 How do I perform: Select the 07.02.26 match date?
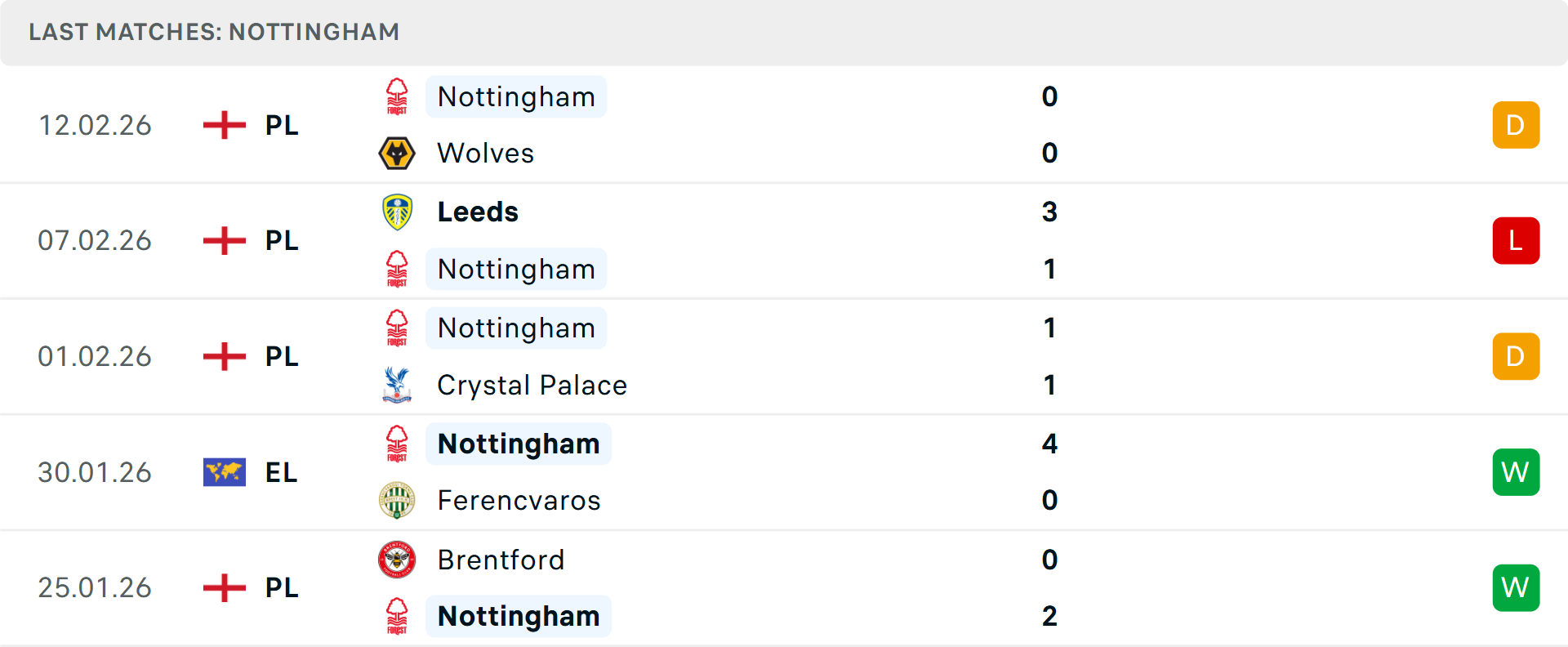pyautogui.click(x=95, y=241)
